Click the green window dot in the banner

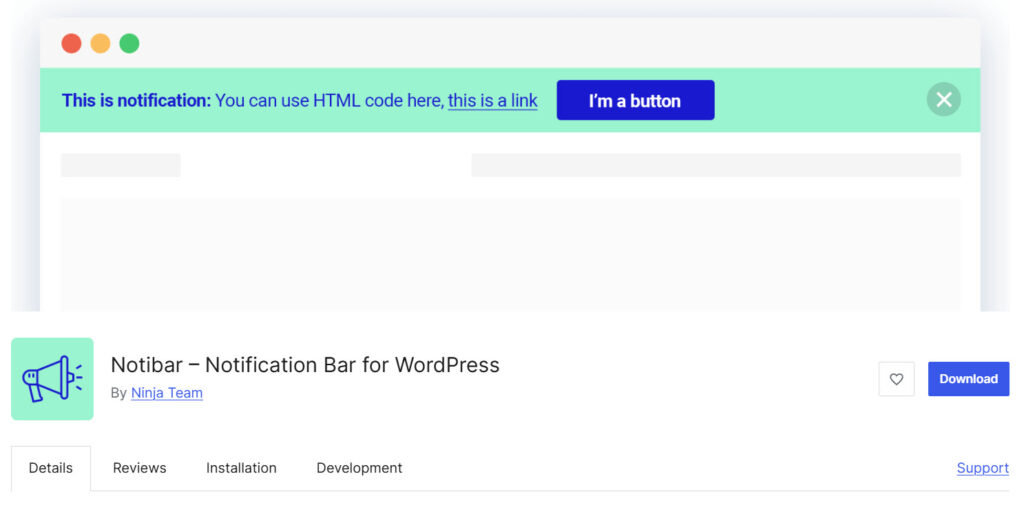click(129, 43)
